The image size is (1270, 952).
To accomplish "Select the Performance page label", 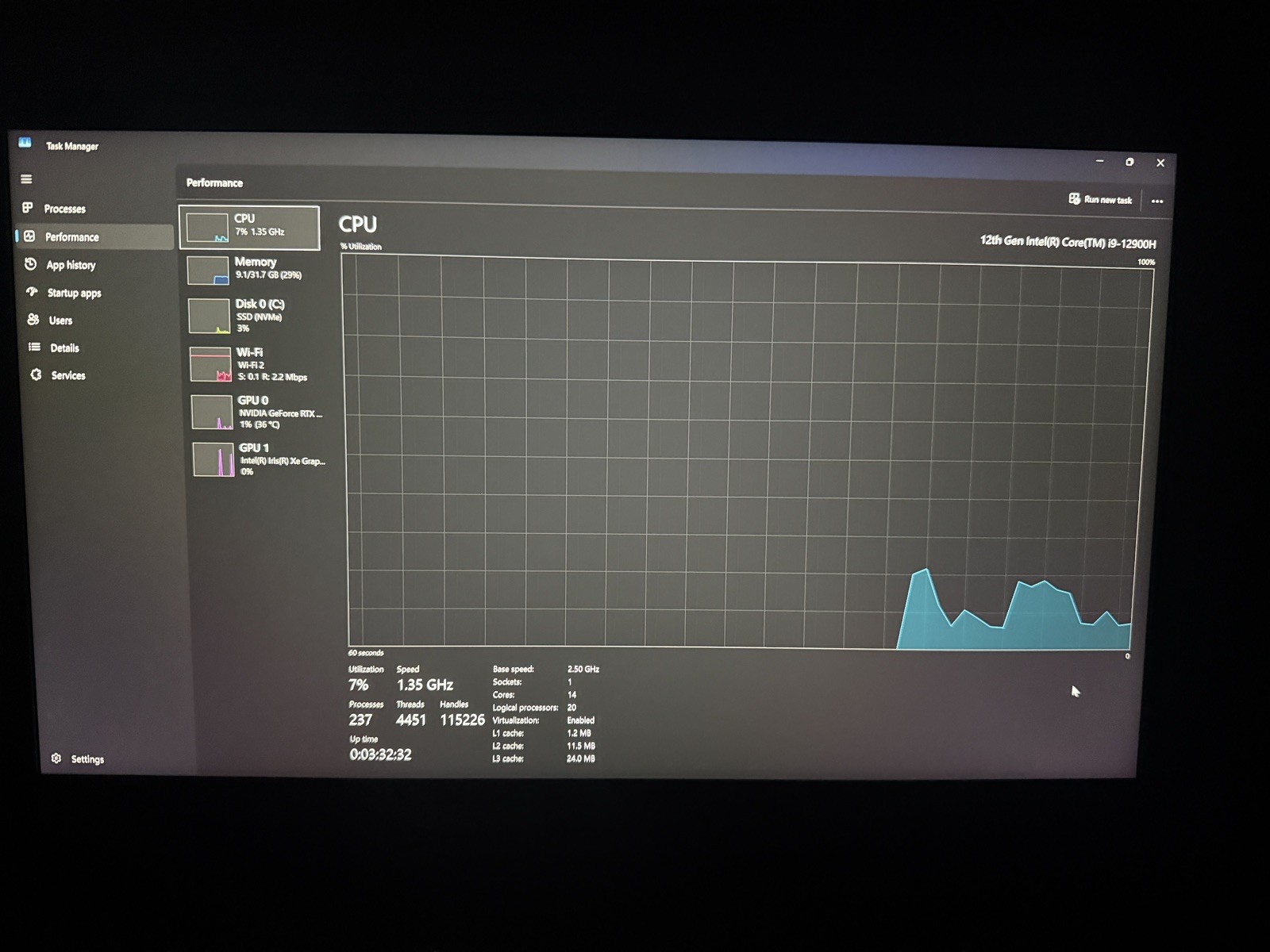I will click(72, 237).
